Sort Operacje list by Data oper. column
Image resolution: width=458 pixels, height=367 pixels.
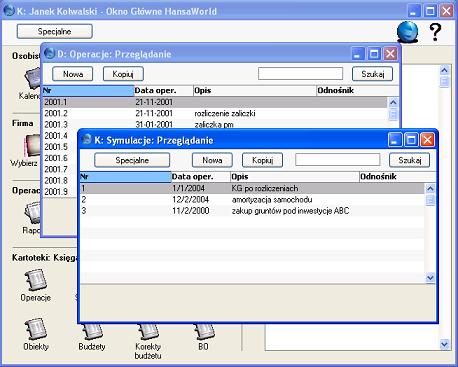point(163,91)
